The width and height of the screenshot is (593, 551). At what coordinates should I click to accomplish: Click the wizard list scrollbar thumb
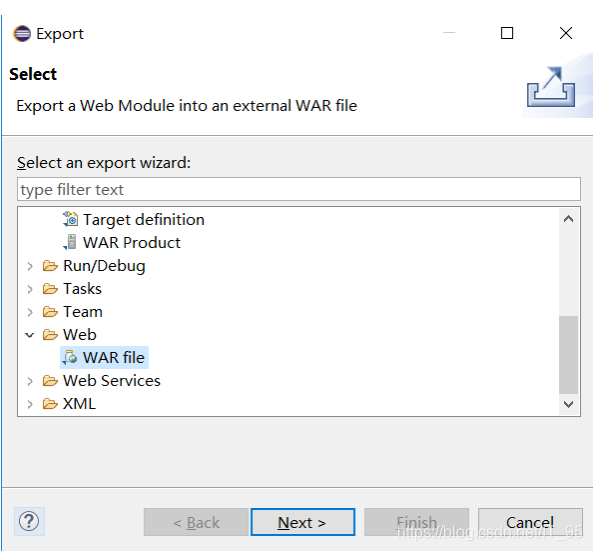click(568, 355)
